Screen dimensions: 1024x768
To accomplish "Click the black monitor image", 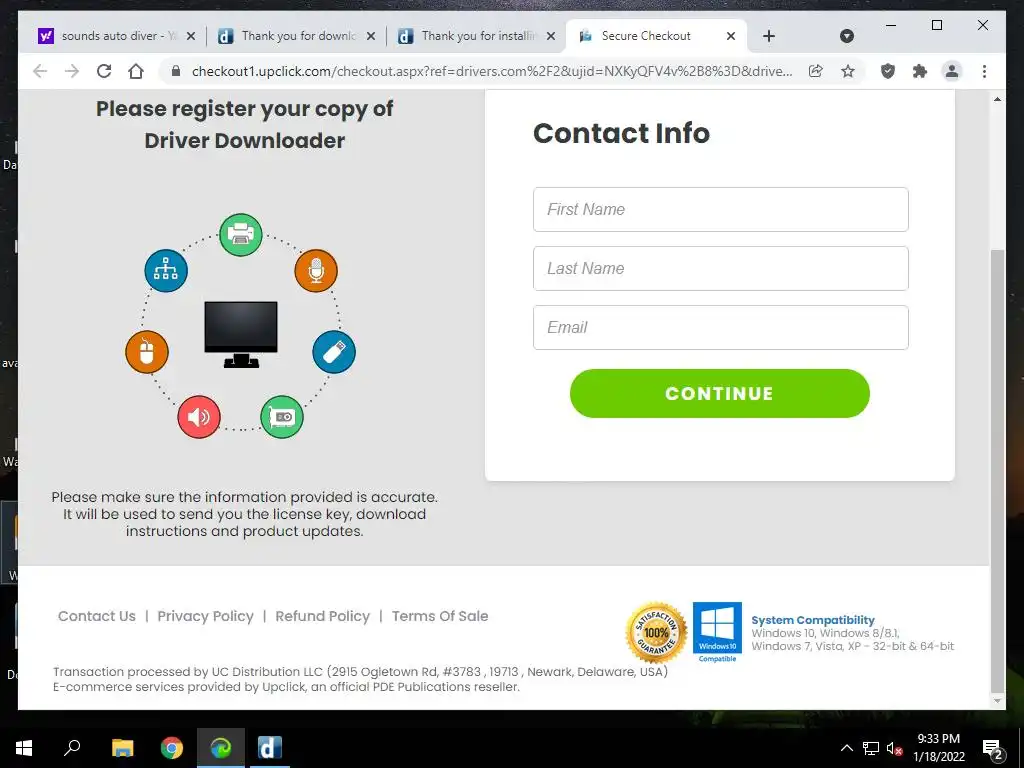I will tap(241, 334).
